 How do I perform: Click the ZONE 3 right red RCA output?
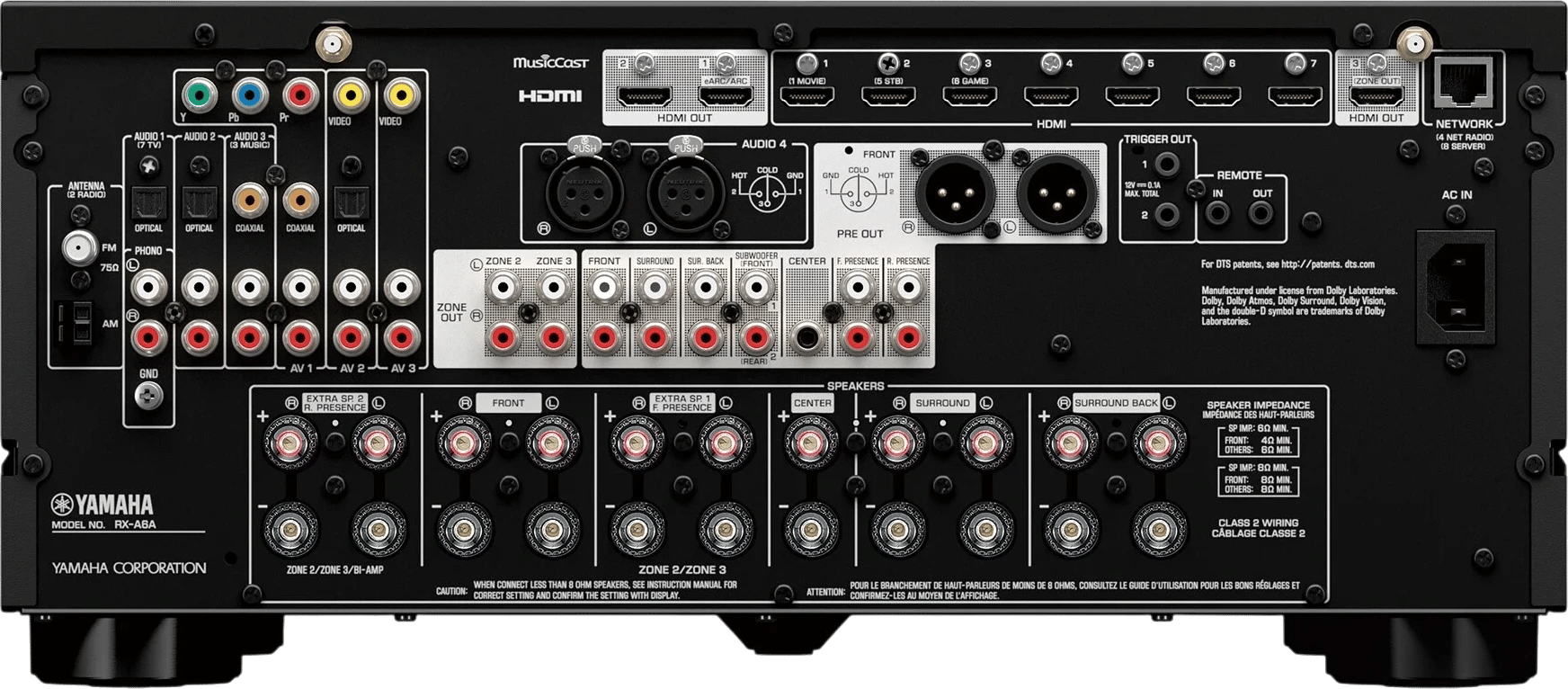[x=554, y=338]
